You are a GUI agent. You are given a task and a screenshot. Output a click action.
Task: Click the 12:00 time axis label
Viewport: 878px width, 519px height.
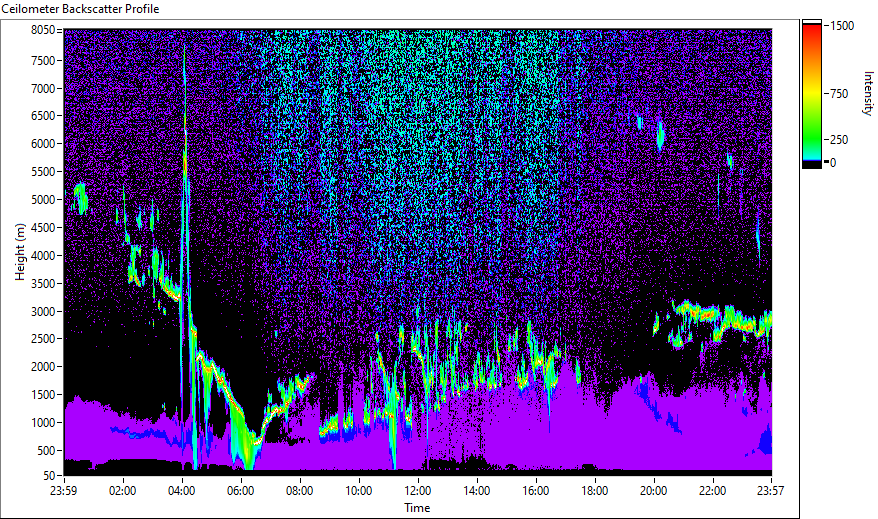click(418, 491)
